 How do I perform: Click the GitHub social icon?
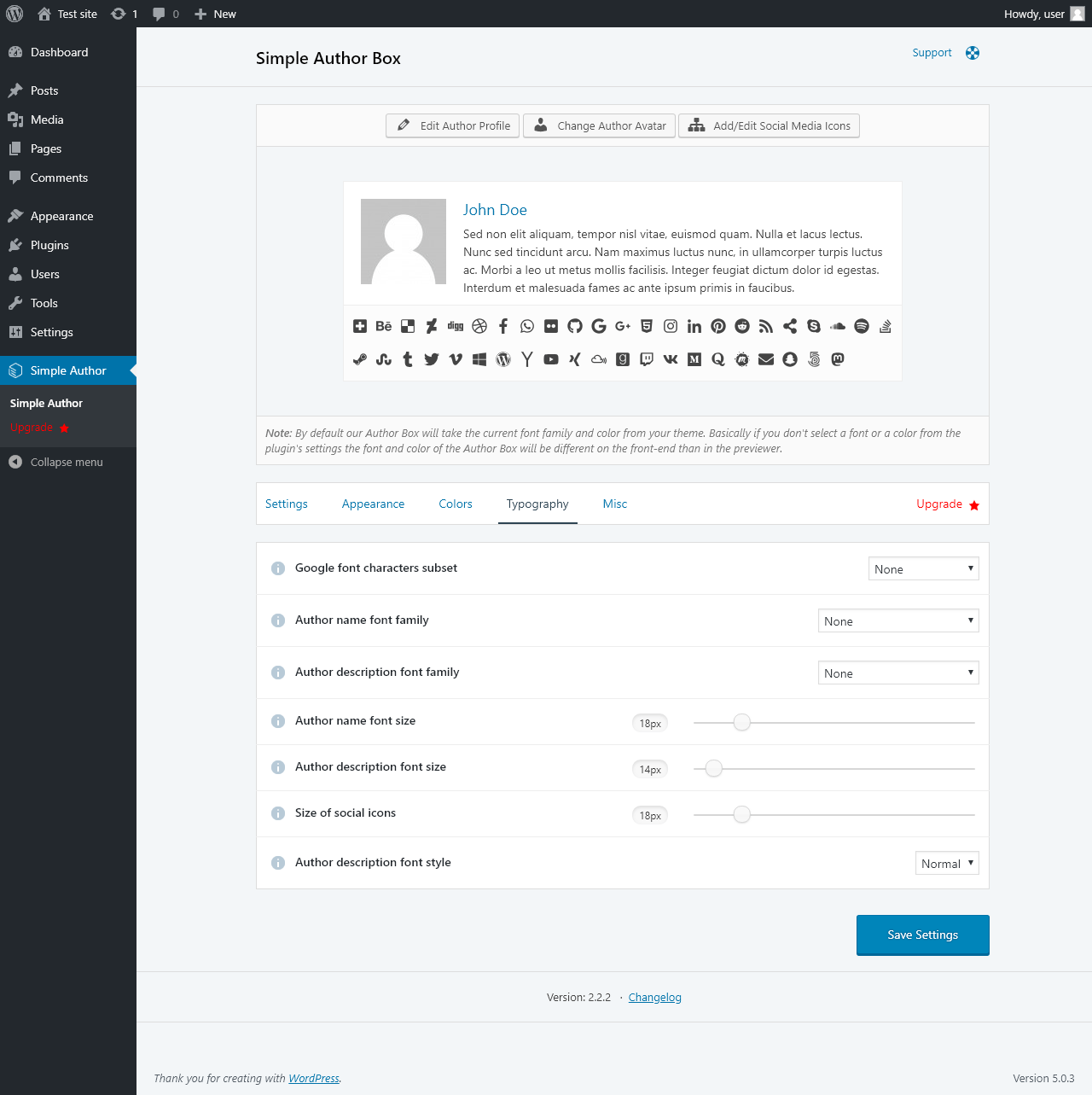575,326
